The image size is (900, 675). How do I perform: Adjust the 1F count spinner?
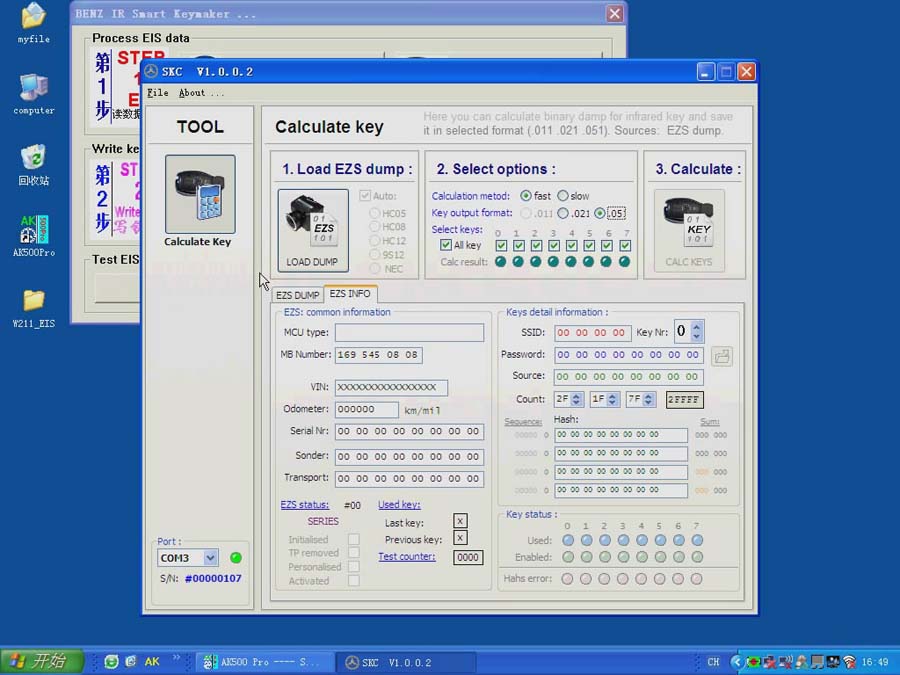click(612, 399)
